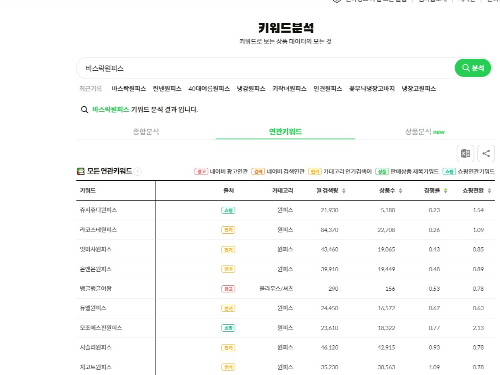The width and height of the screenshot is (500, 375).
Task: Click product count value 156
Action: tap(390, 289)
